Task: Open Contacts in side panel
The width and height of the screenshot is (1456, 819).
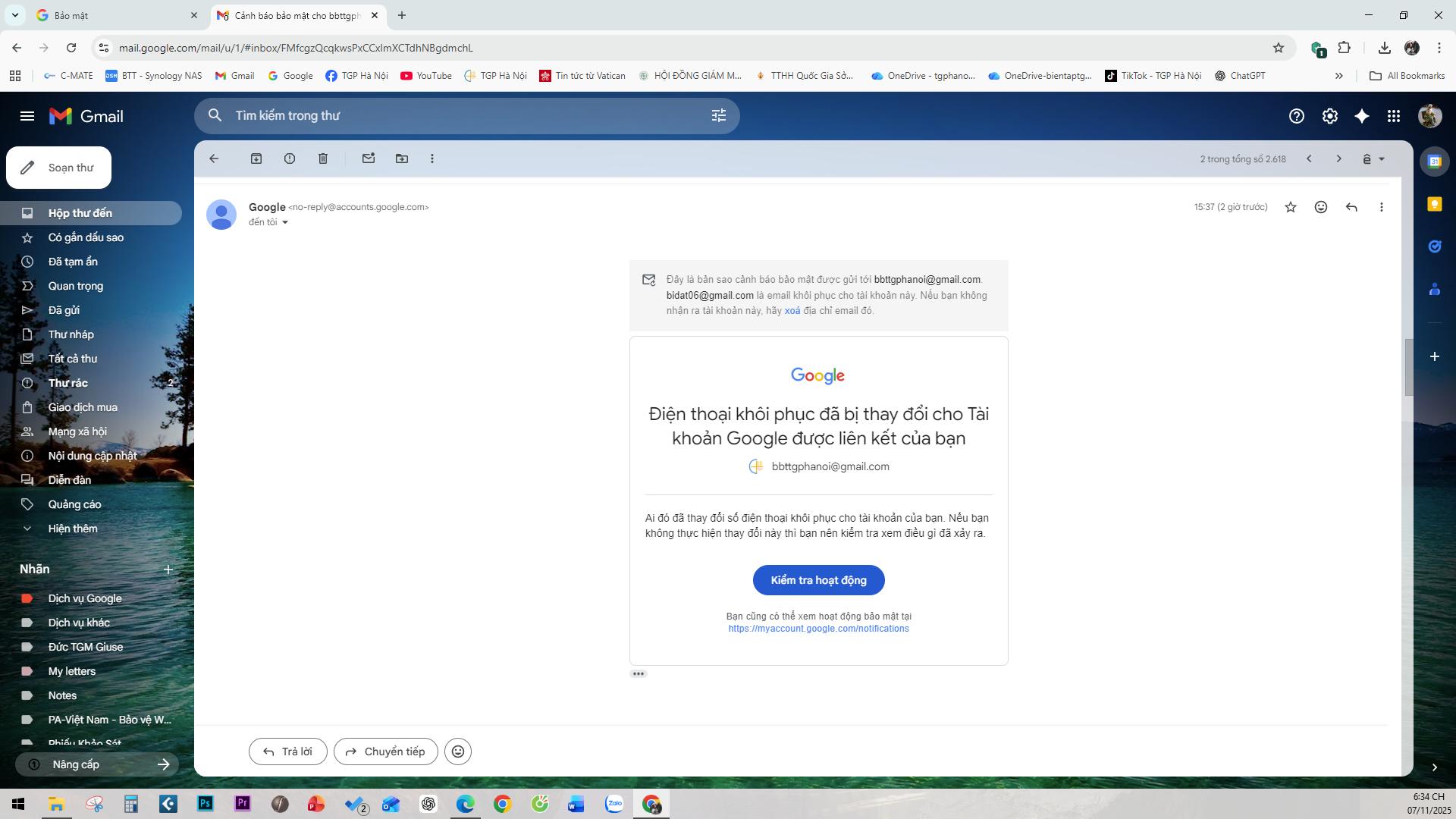Action: (1435, 289)
